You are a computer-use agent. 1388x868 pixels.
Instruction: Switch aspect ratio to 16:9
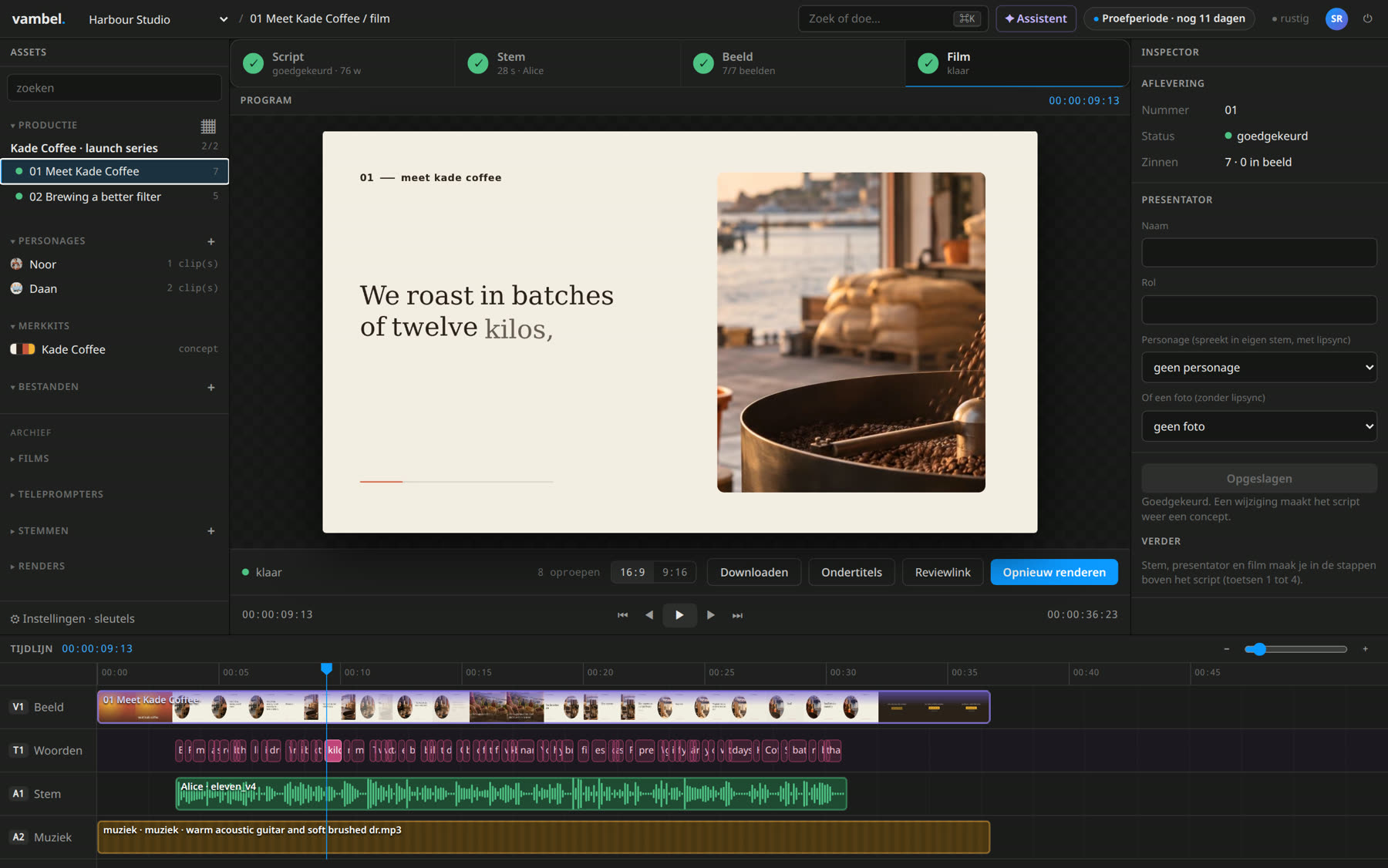(632, 572)
